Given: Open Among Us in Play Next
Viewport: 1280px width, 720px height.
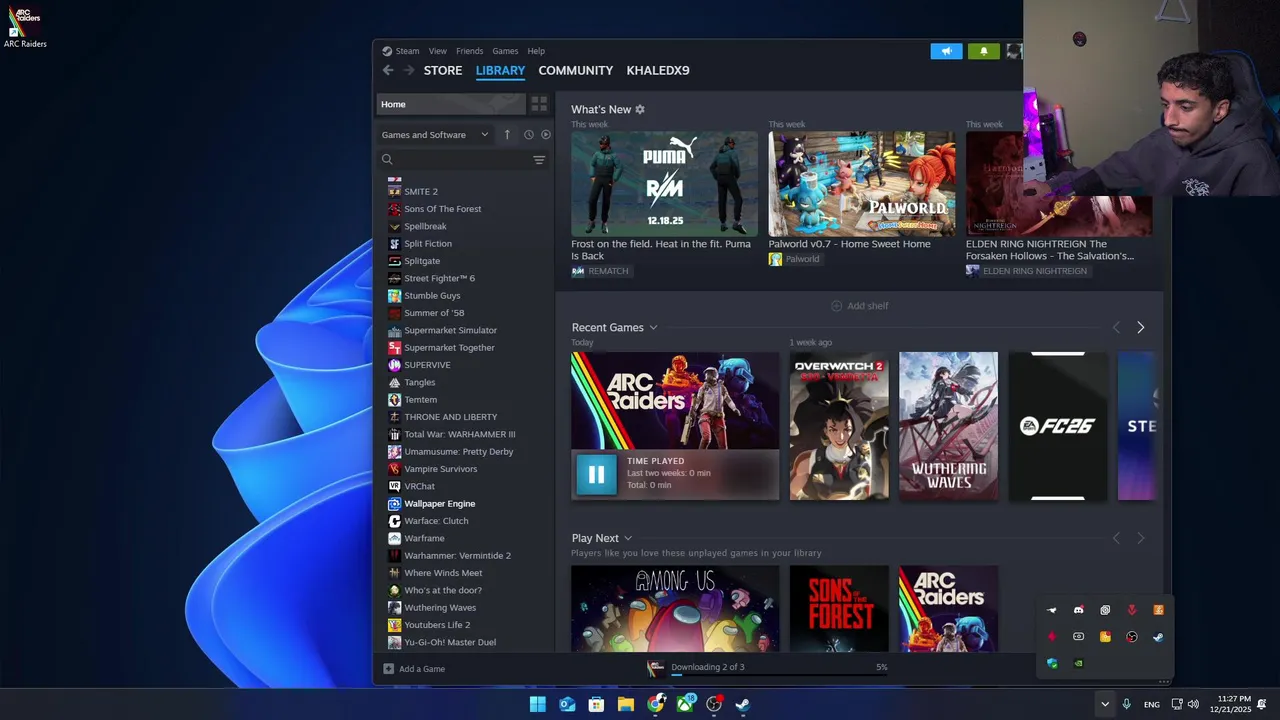Looking at the screenshot, I should (x=675, y=609).
